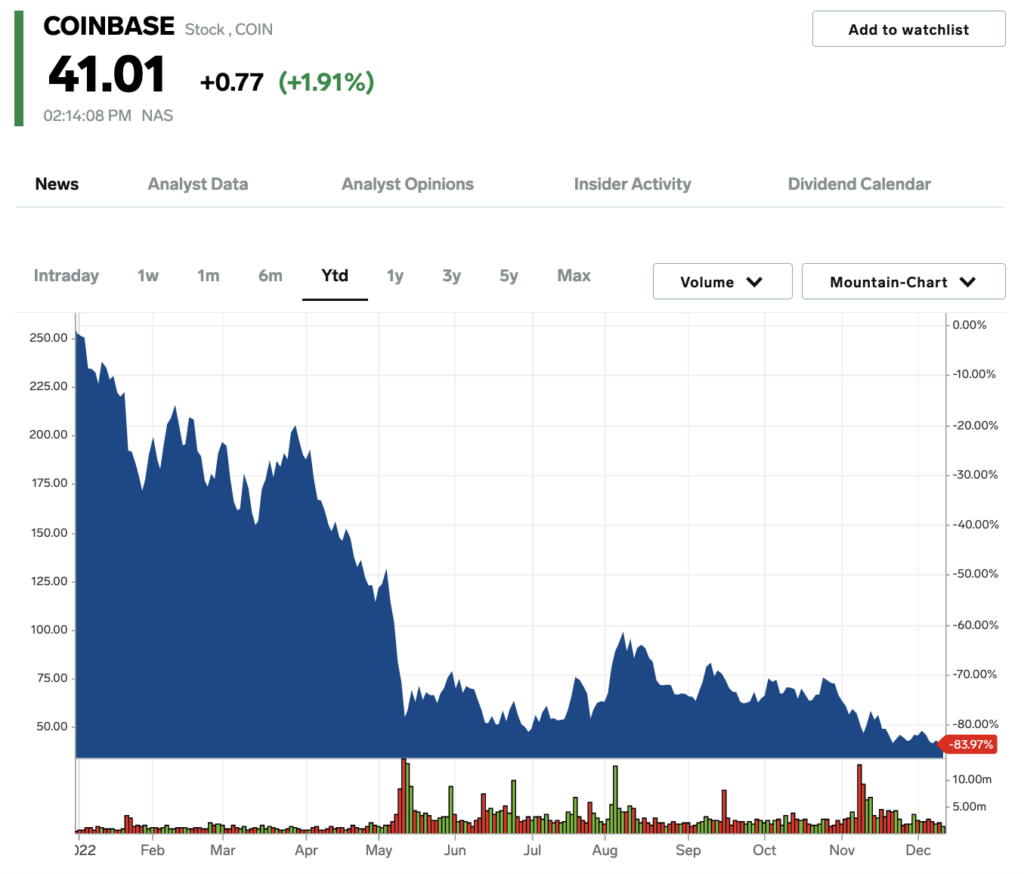Select the Intraday chart range

coord(66,276)
